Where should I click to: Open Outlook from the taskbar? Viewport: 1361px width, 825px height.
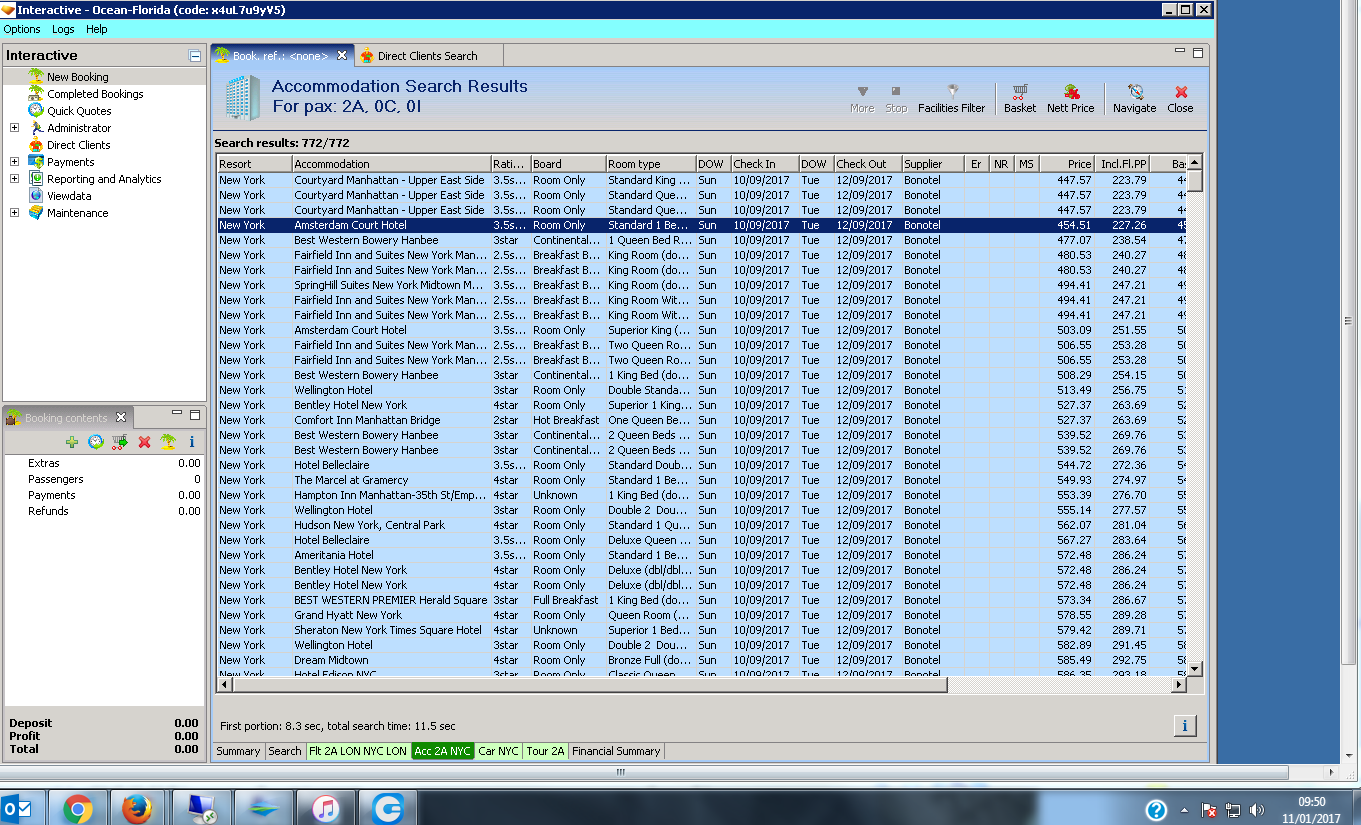[17, 809]
